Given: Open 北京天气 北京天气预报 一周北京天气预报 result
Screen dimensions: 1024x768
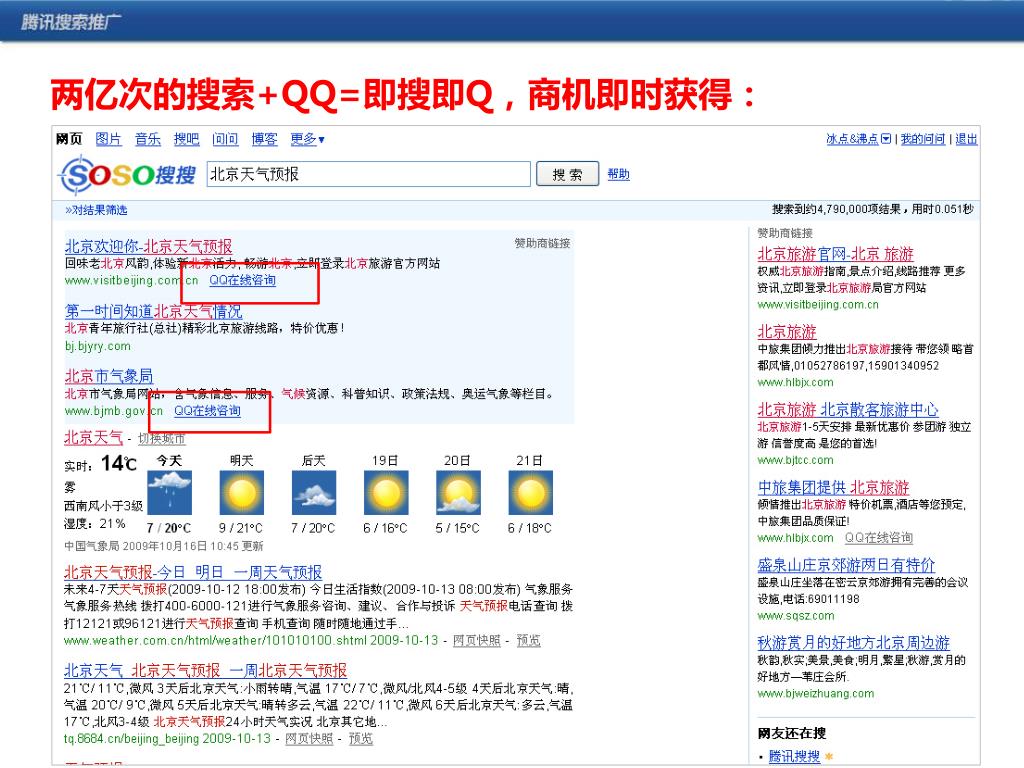Looking at the screenshot, I should [205, 670].
